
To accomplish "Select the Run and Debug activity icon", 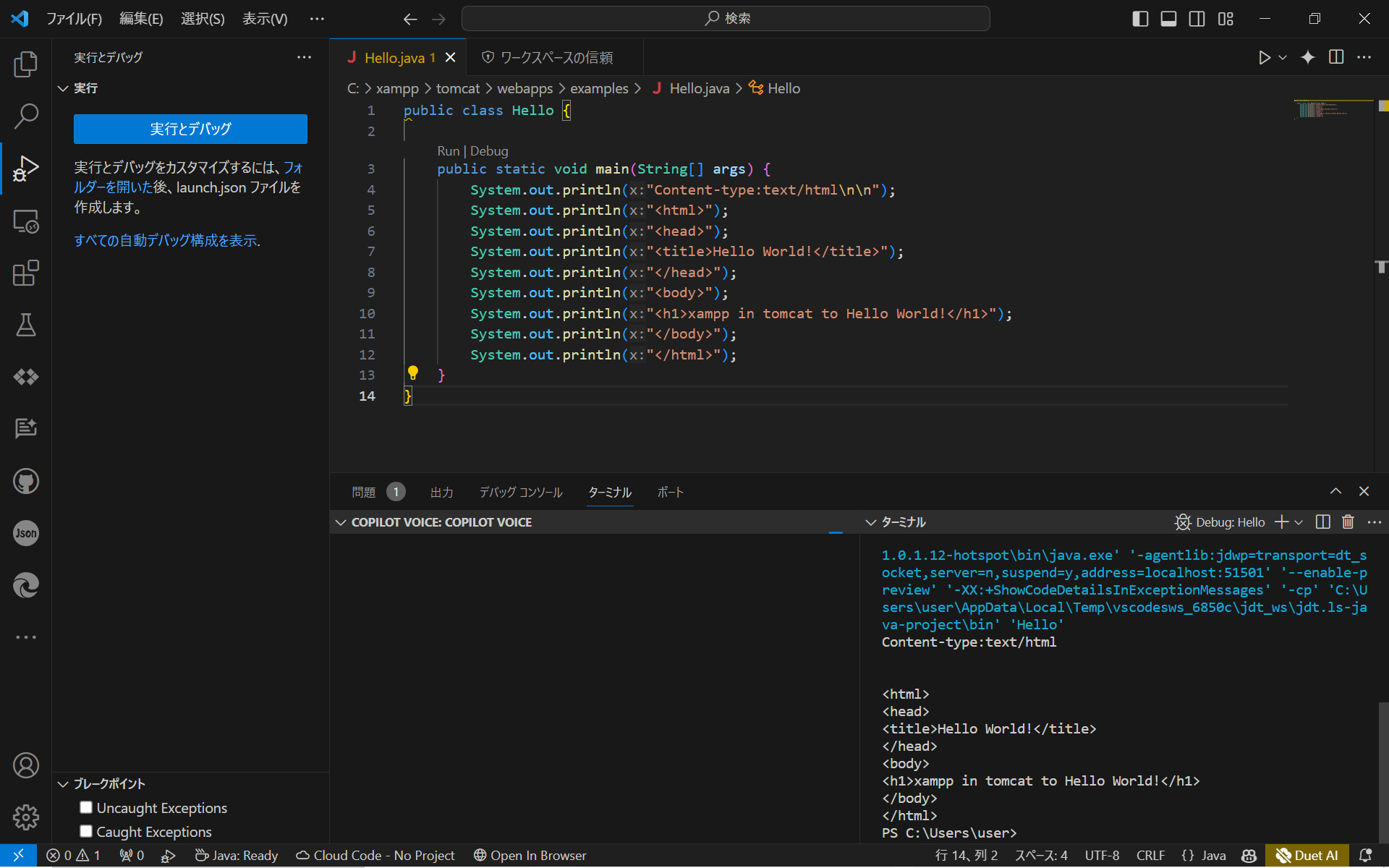I will (26, 169).
